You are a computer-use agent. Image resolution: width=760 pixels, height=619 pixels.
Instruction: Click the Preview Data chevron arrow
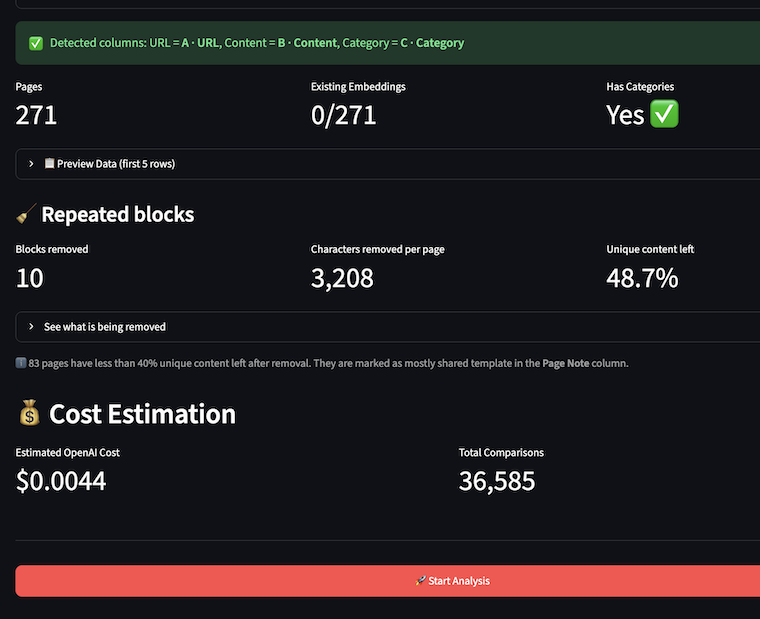[x=31, y=164]
